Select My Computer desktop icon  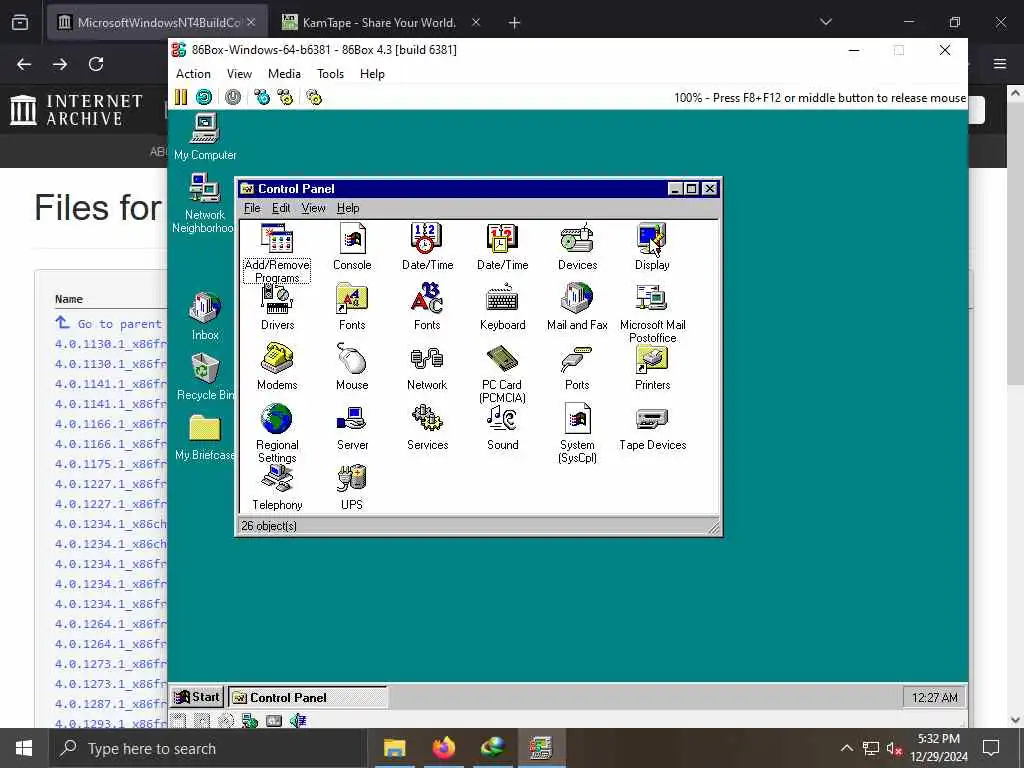pos(205,137)
